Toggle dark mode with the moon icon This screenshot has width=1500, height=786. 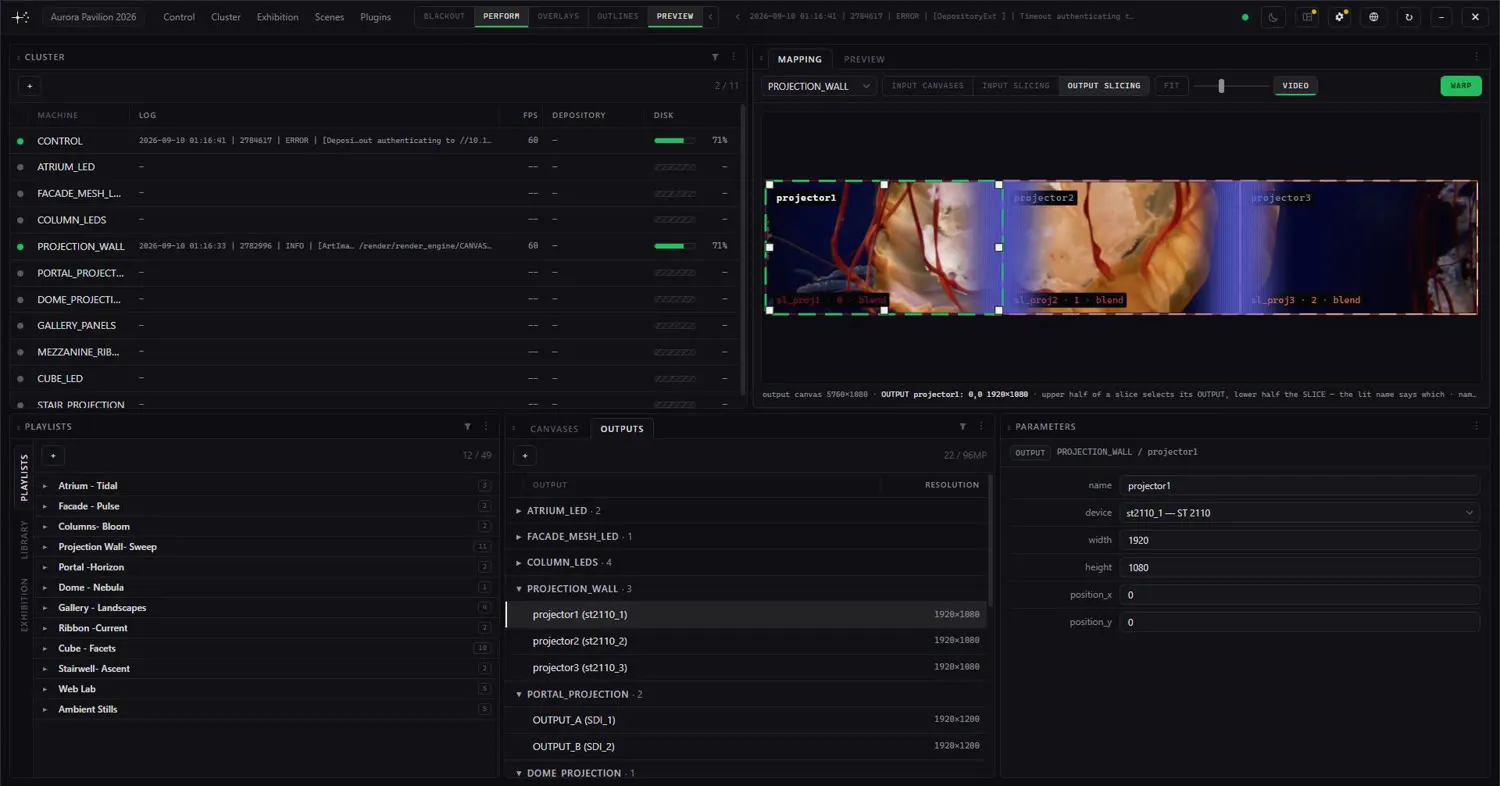[1273, 17]
